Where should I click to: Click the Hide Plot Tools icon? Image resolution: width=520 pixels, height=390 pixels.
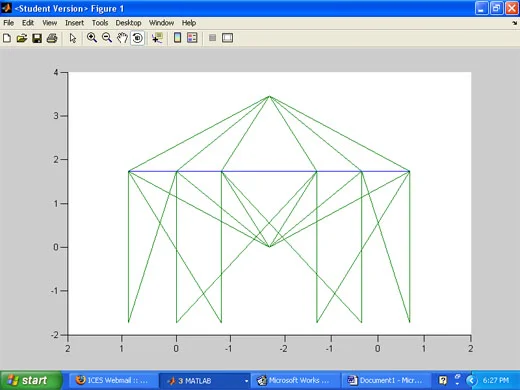(x=212, y=38)
